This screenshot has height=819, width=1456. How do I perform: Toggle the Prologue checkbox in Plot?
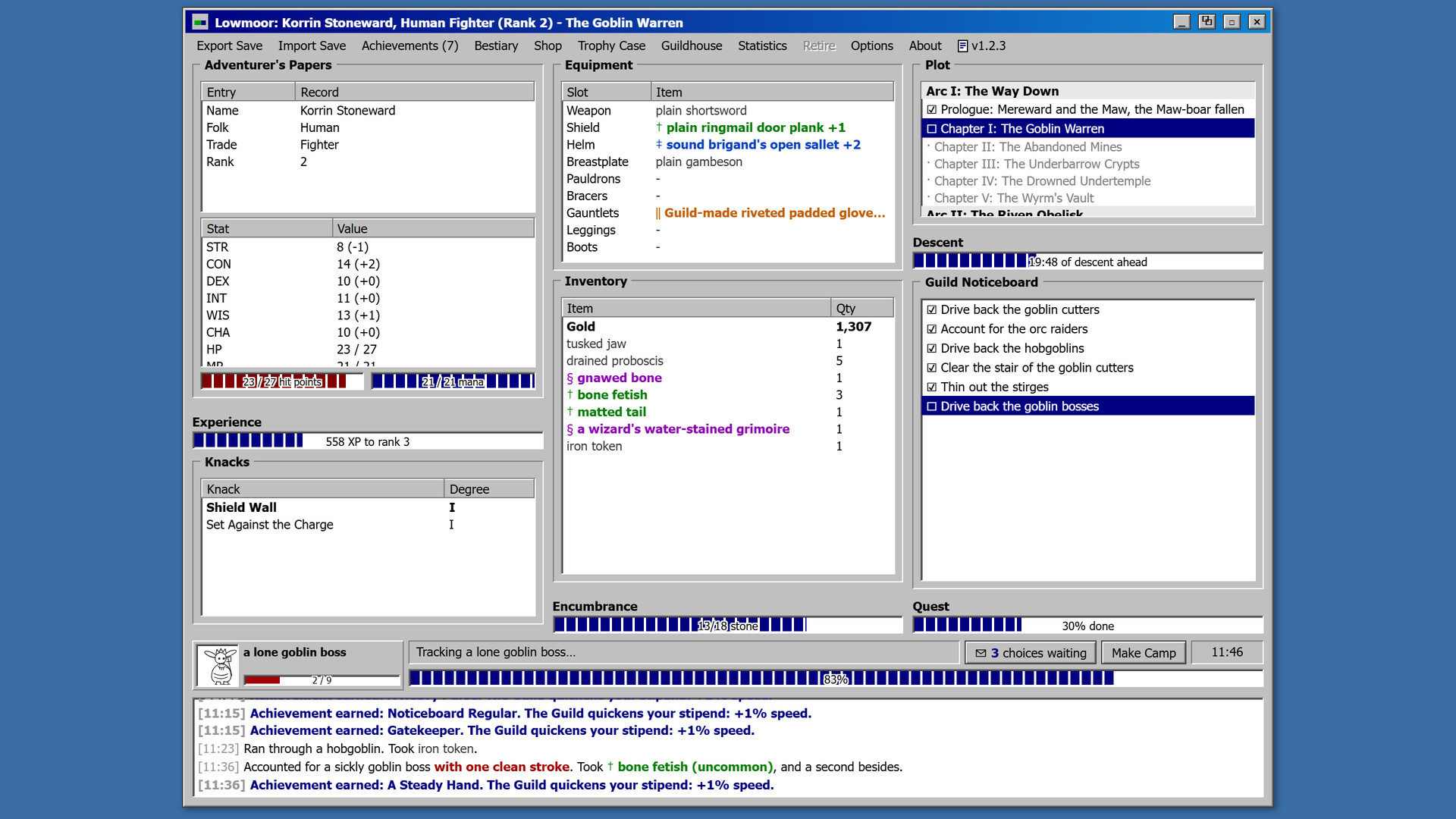click(931, 110)
